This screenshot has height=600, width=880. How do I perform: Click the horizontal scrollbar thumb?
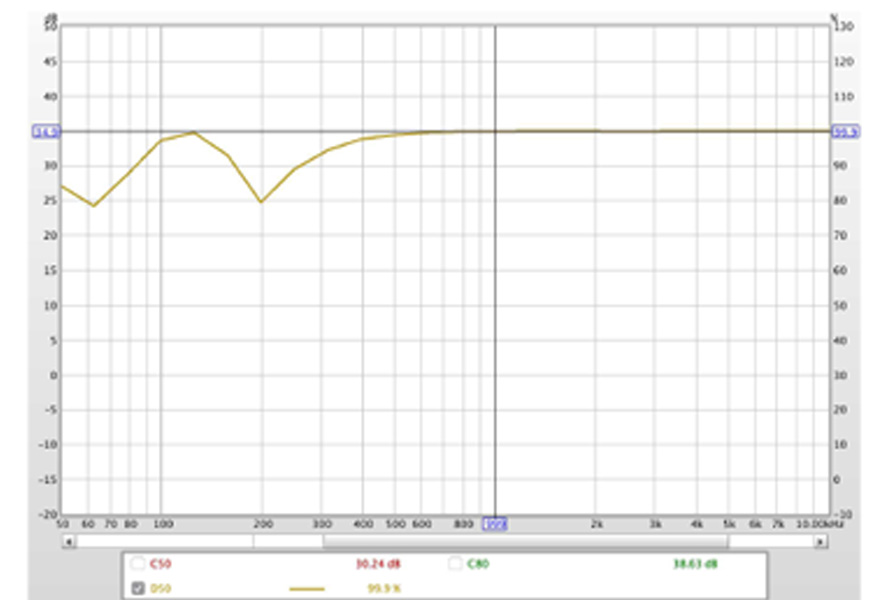click(x=525, y=541)
